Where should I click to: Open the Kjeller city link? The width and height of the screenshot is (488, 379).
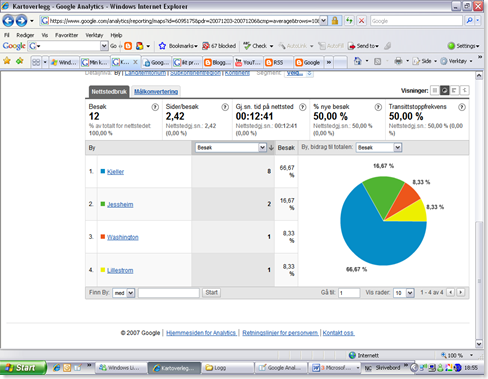tap(115, 172)
